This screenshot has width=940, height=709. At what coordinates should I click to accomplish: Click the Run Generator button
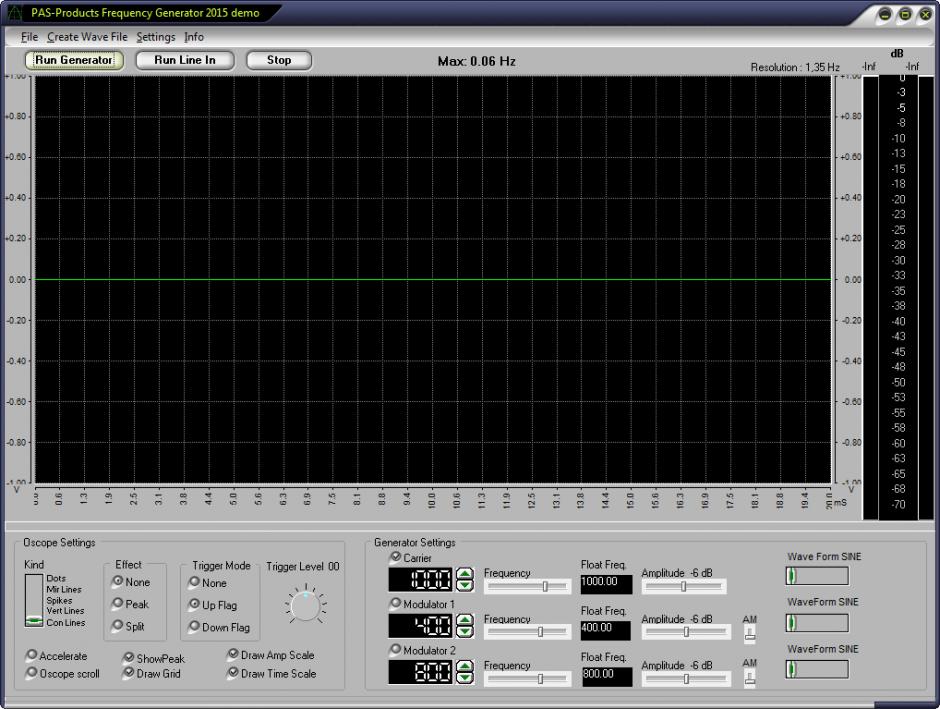coord(74,60)
